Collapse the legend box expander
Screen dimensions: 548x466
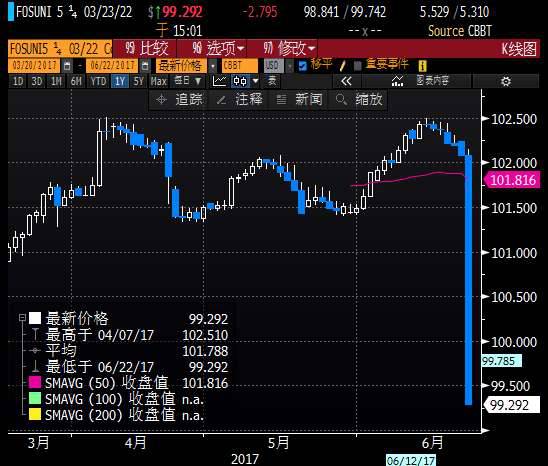pyautogui.click(x=22, y=318)
